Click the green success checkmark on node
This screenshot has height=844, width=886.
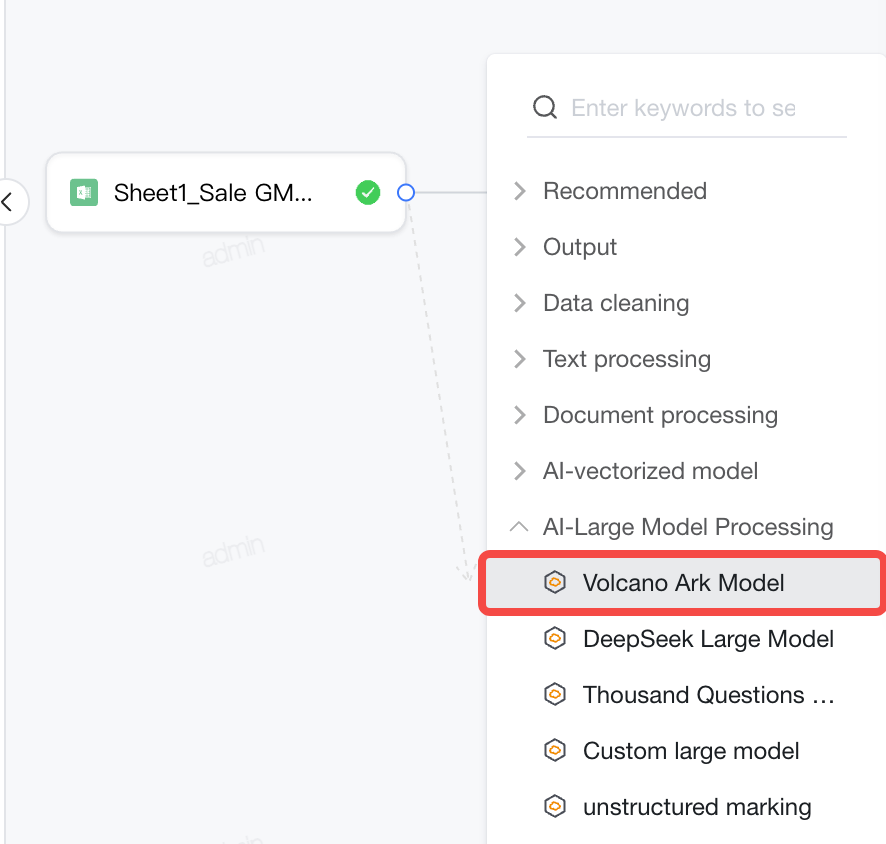pos(368,193)
